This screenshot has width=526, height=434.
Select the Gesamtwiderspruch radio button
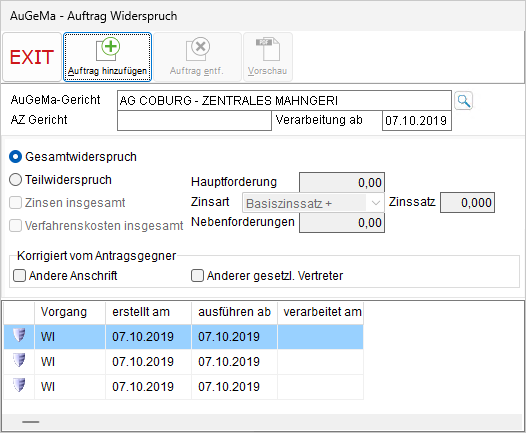coord(15,157)
